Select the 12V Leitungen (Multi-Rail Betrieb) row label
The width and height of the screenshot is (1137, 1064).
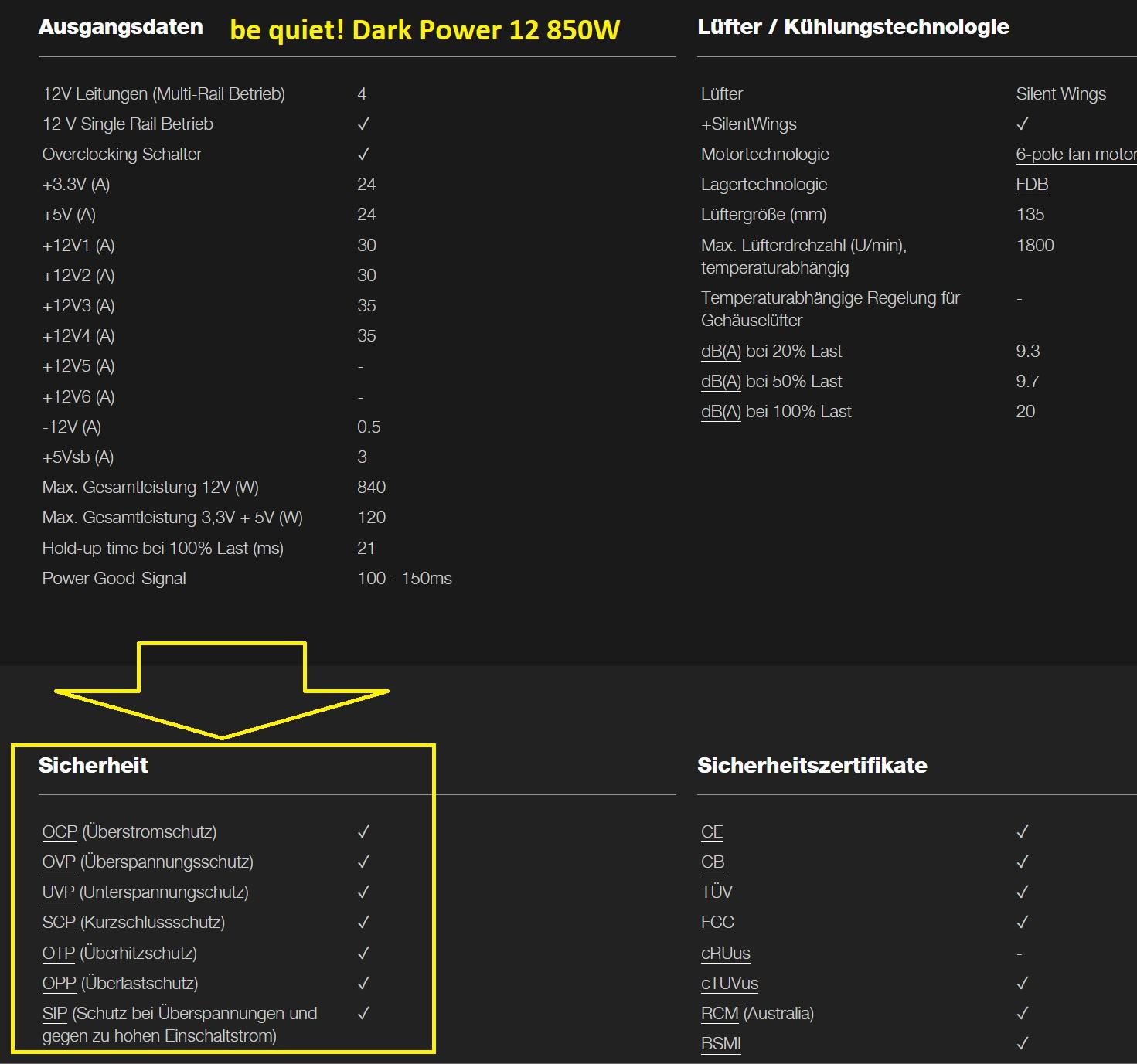pyautogui.click(x=164, y=94)
